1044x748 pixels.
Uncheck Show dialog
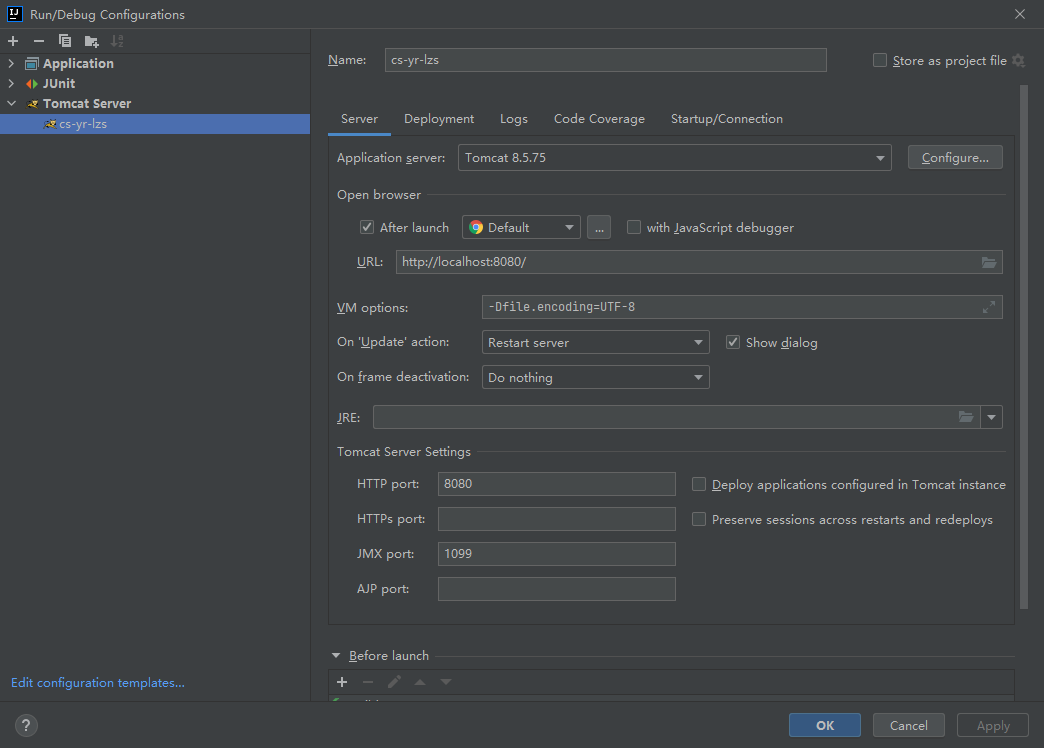coord(732,342)
